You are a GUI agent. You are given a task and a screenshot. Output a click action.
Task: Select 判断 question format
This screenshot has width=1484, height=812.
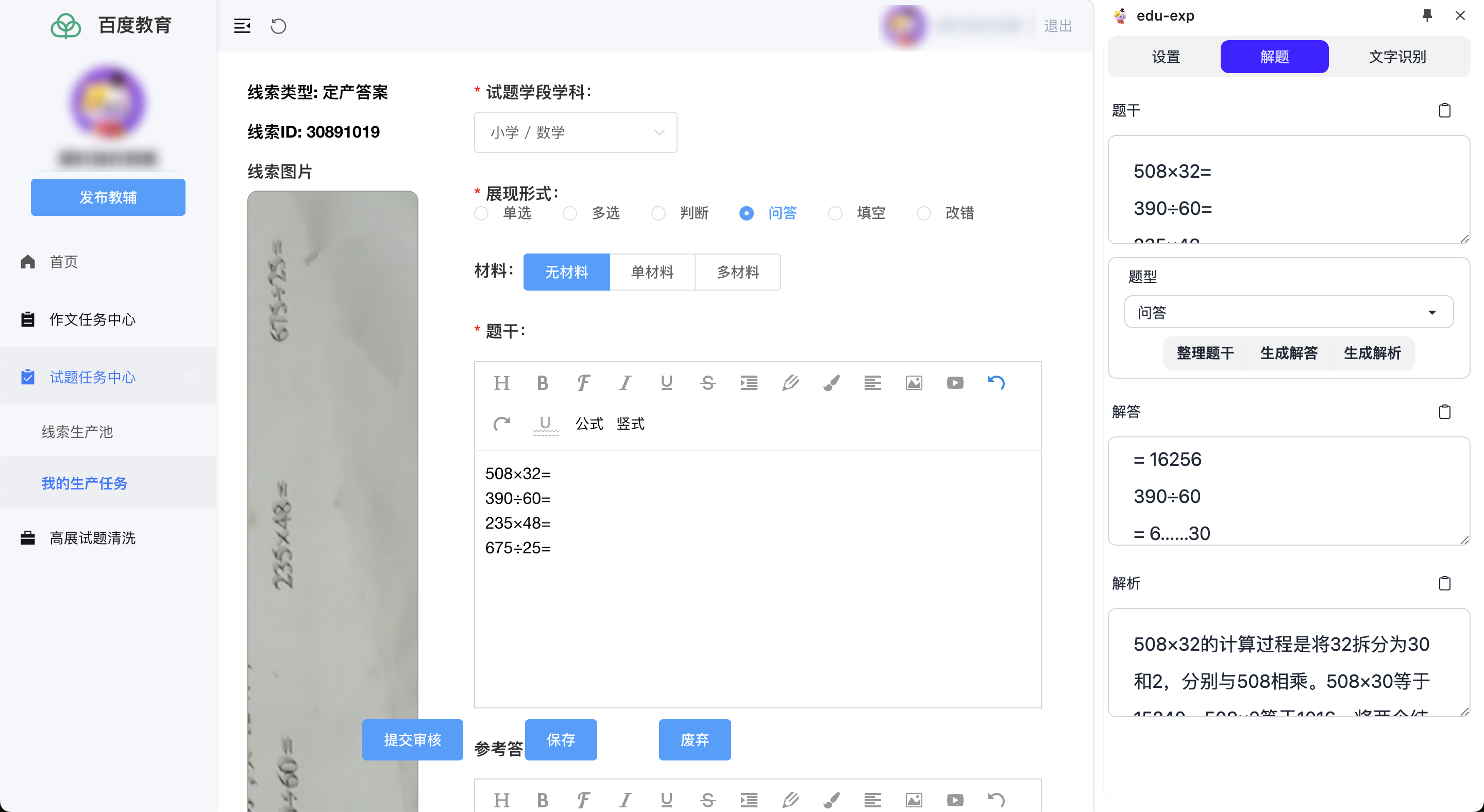[x=658, y=213]
